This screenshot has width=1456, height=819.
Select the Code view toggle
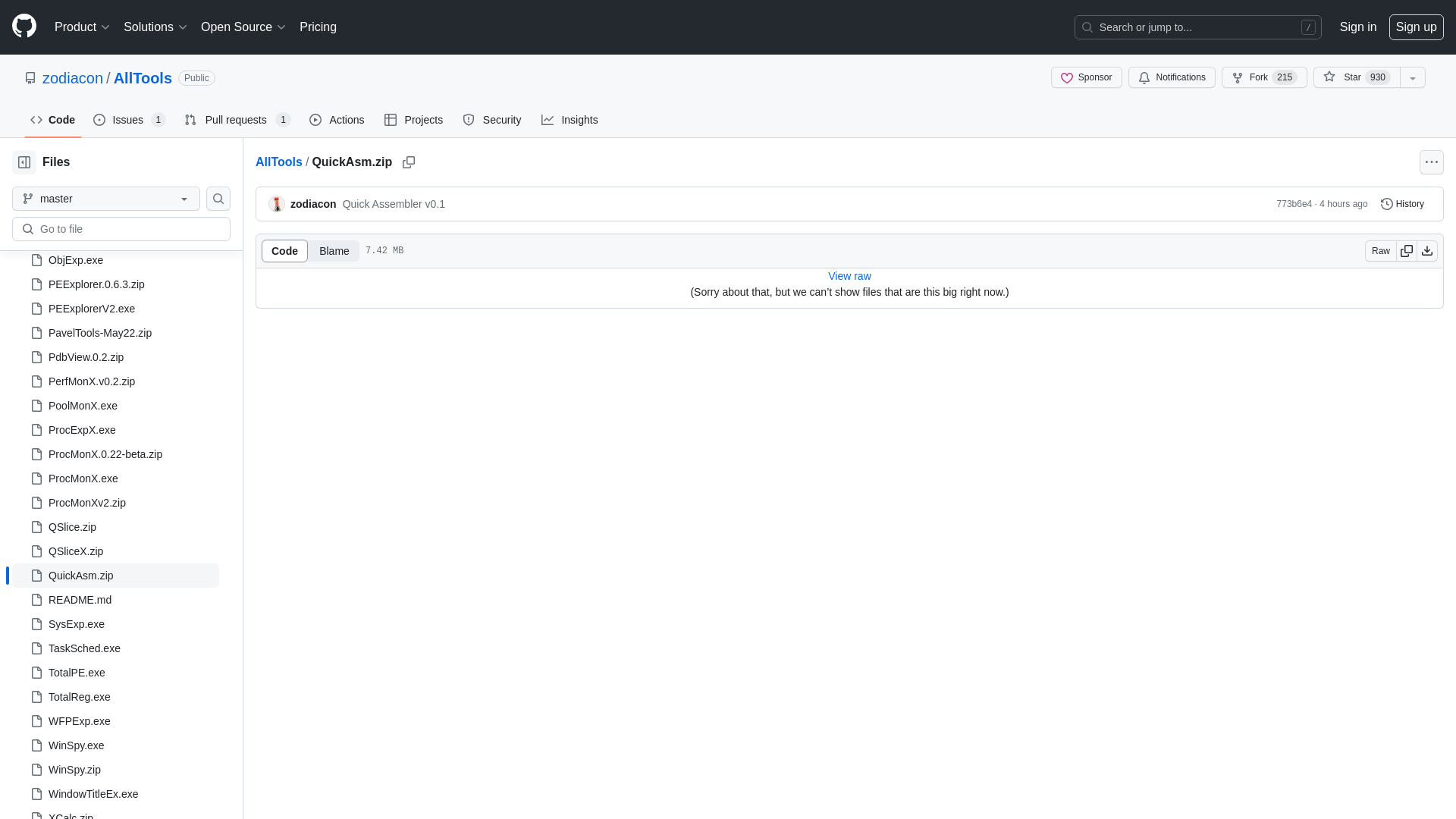click(284, 251)
